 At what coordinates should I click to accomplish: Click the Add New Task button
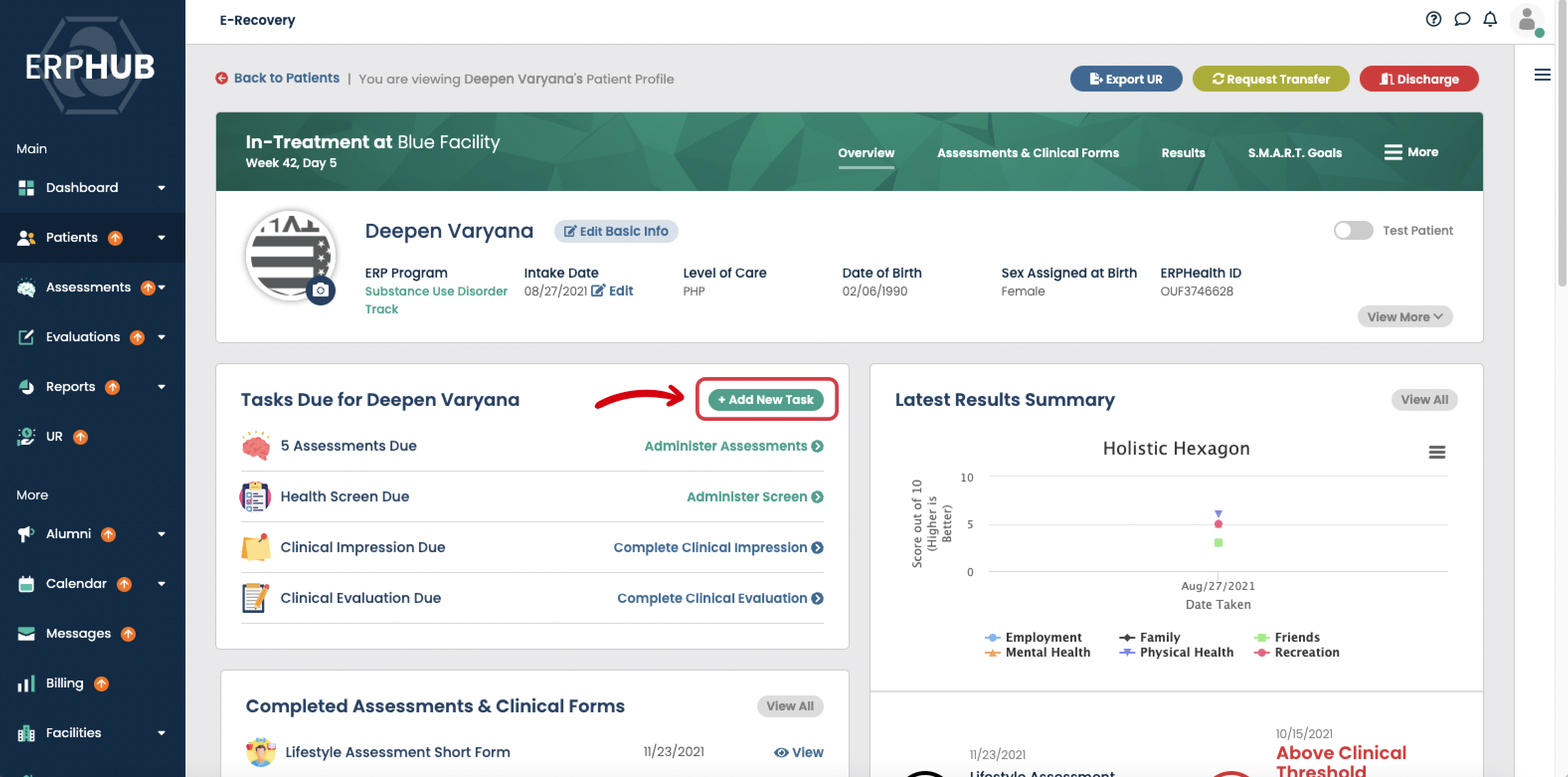point(765,399)
